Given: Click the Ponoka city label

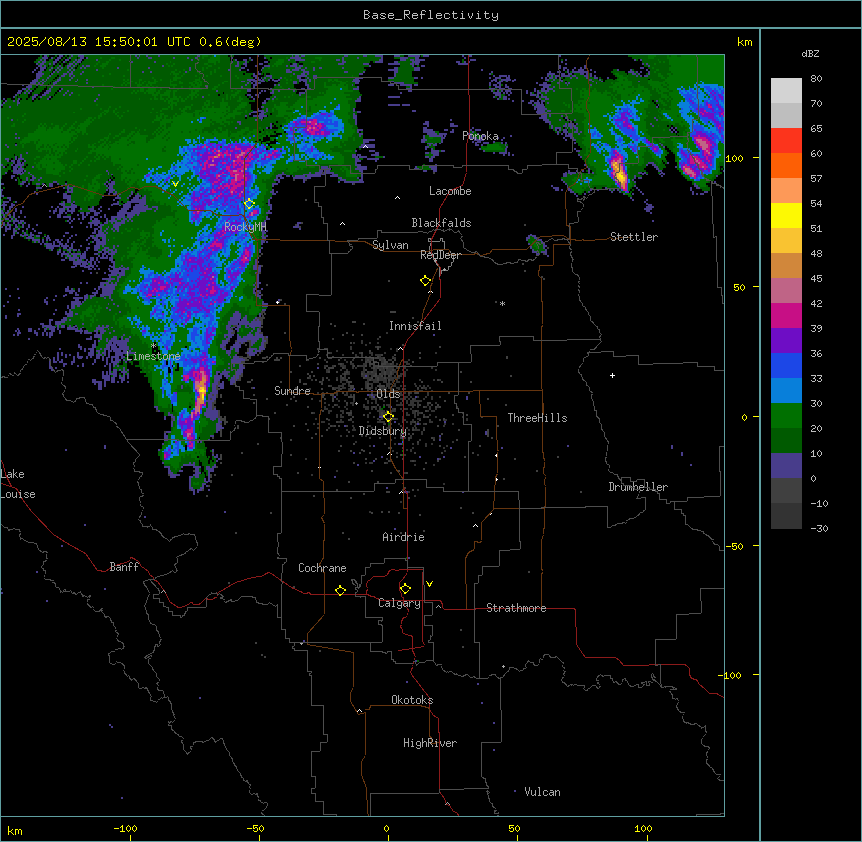Looking at the screenshot, I should click(x=480, y=136).
